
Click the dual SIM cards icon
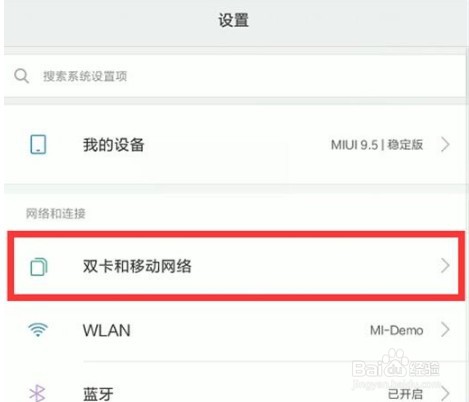coord(39,267)
